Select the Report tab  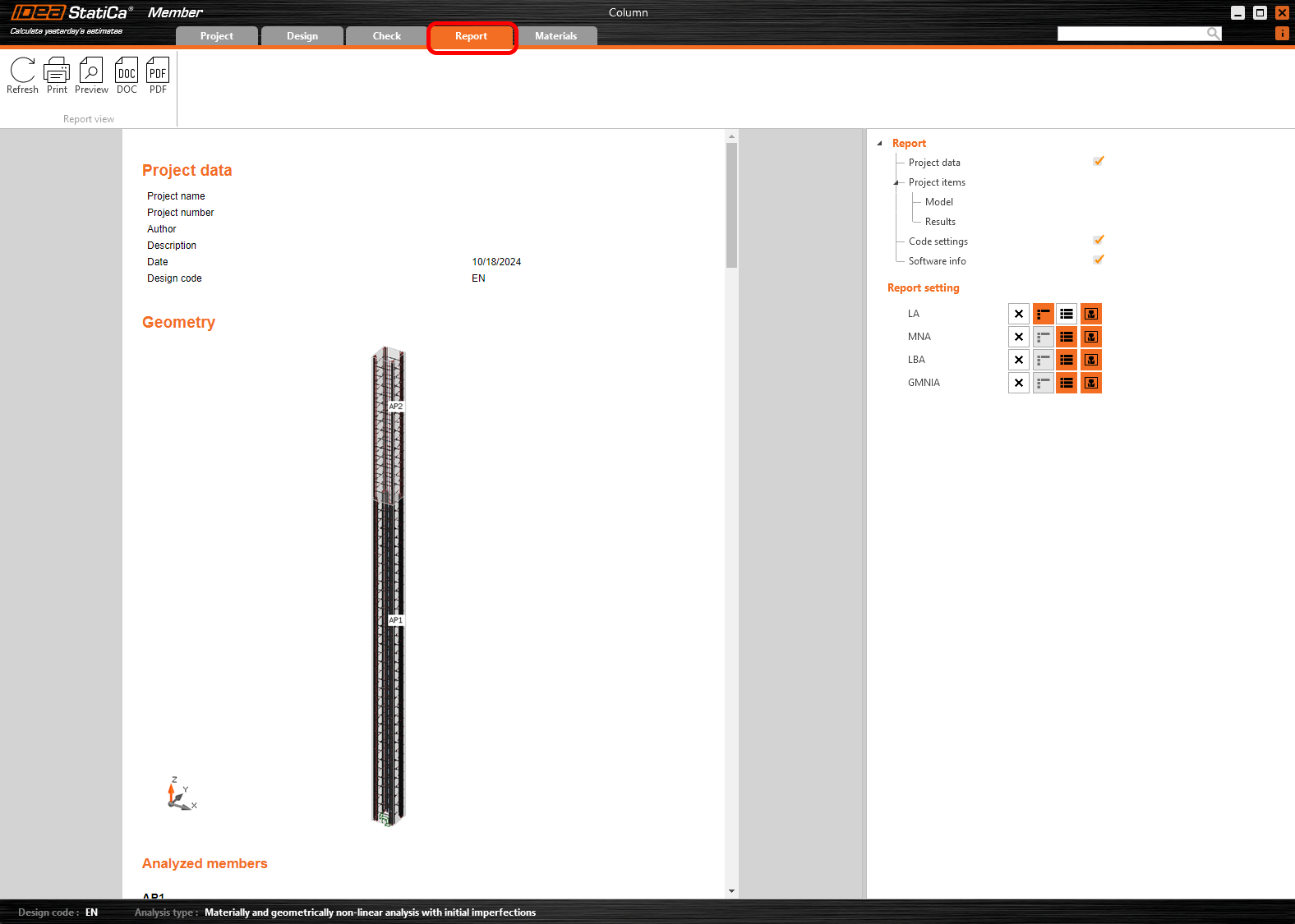click(472, 36)
